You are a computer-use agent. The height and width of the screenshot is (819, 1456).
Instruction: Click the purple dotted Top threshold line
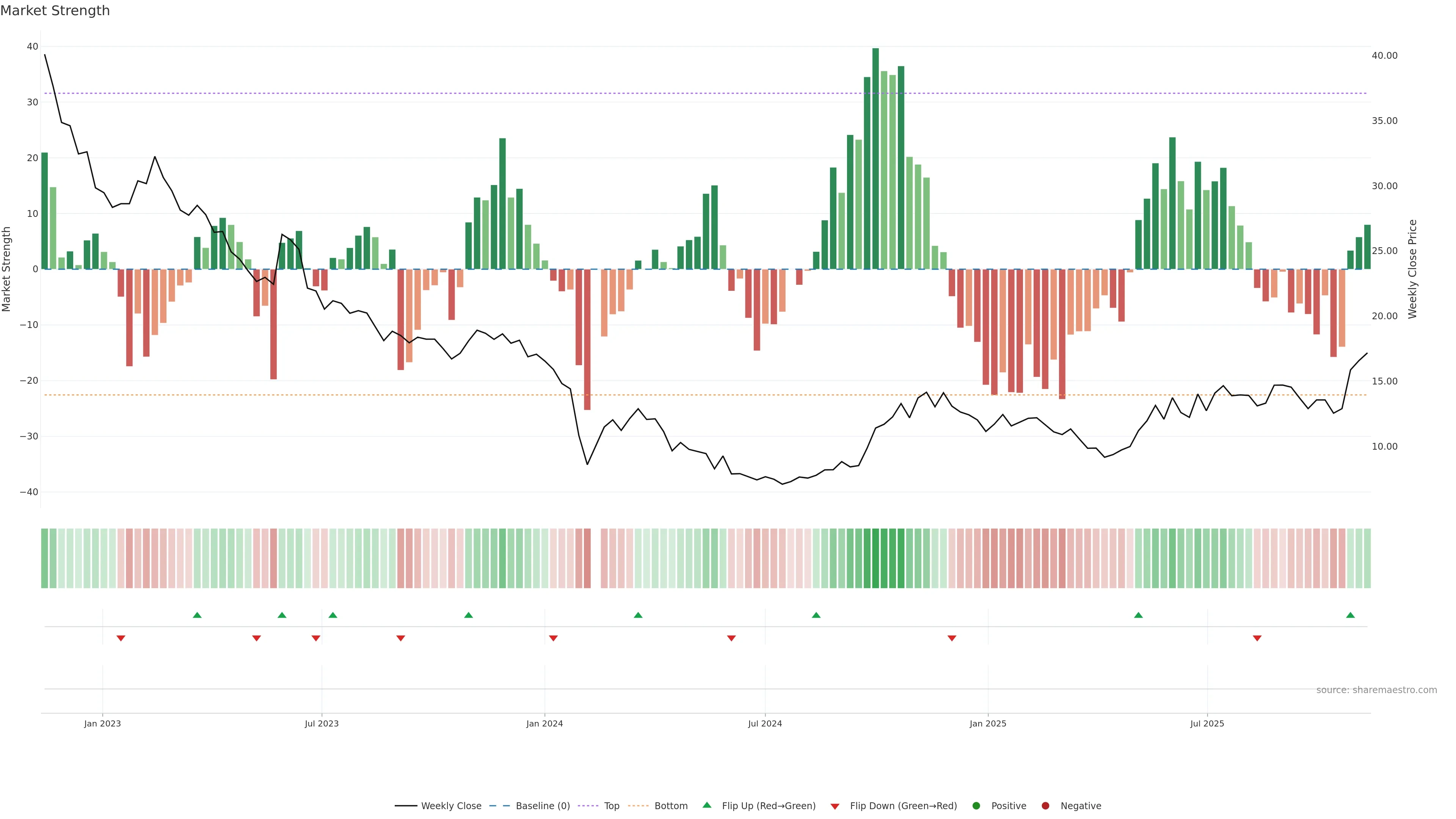pos(565,93)
